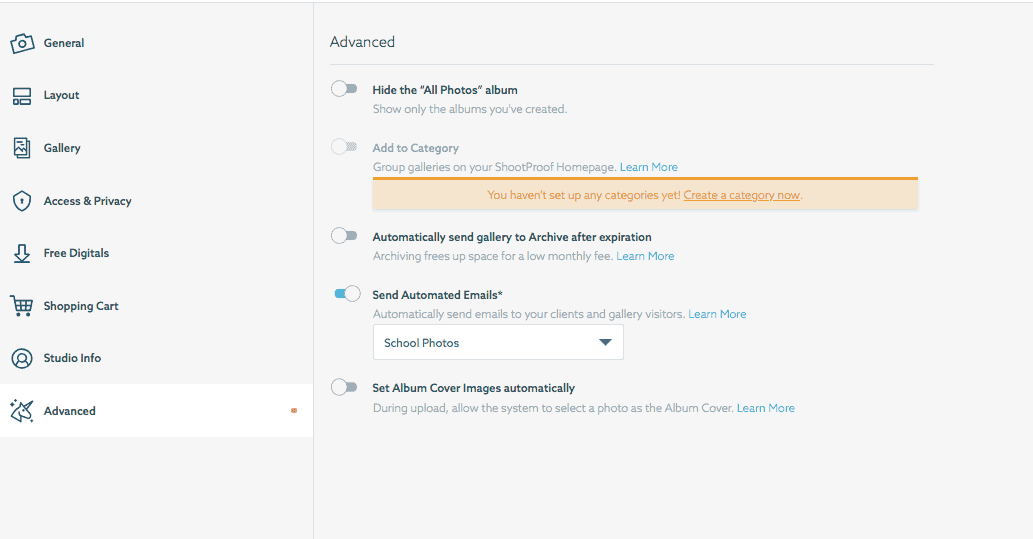Click the Layout grid icon
The image size is (1033, 539).
click(22, 96)
